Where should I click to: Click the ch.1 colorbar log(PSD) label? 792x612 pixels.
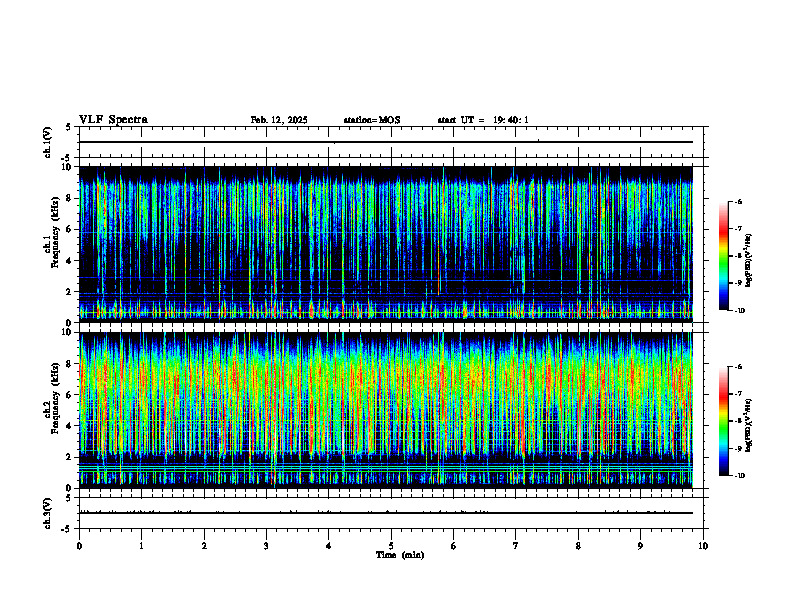click(749, 261)
